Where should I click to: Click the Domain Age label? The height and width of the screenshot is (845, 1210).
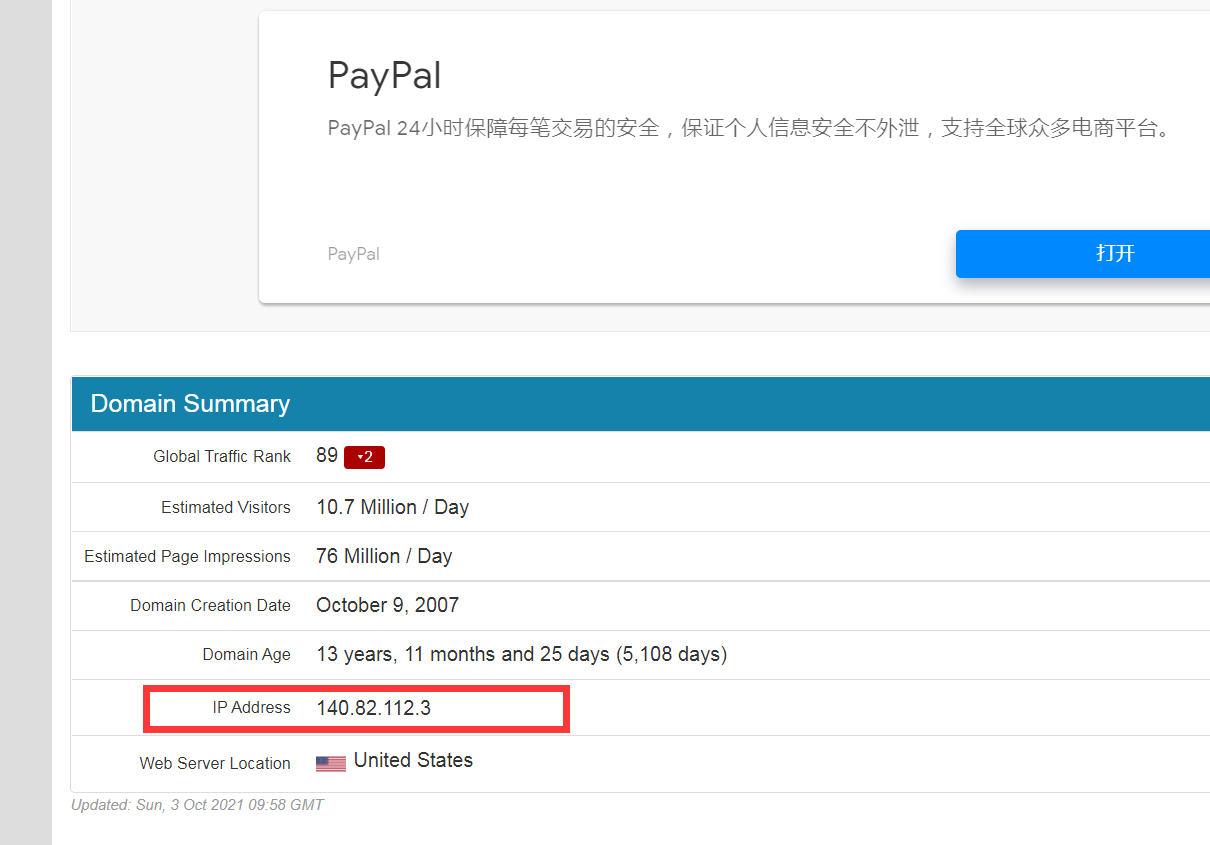(246, 655)
